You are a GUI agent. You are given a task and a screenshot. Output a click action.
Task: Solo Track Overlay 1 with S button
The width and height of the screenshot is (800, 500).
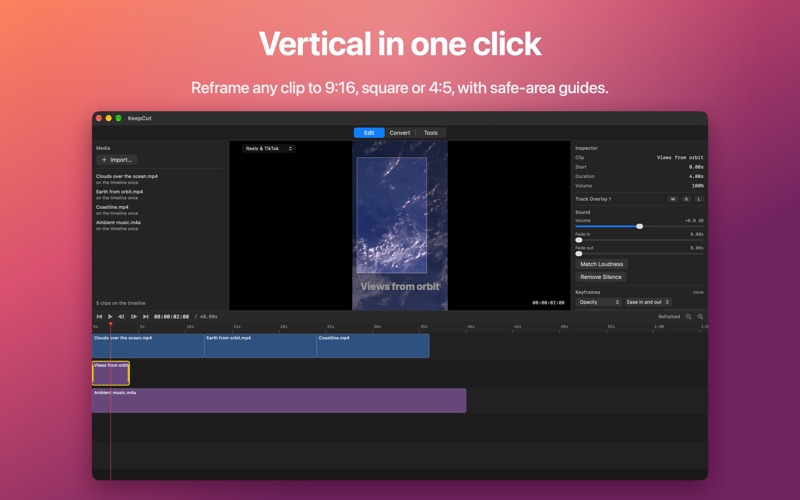[686, 199]
